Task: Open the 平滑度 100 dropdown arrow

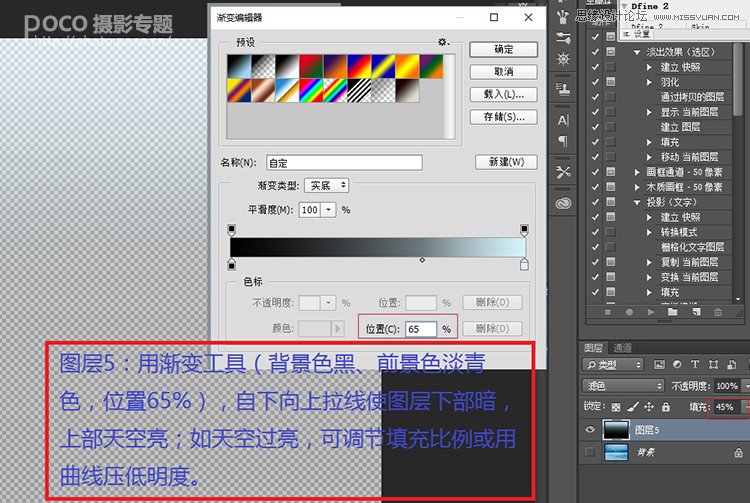Action: (329, 209)
